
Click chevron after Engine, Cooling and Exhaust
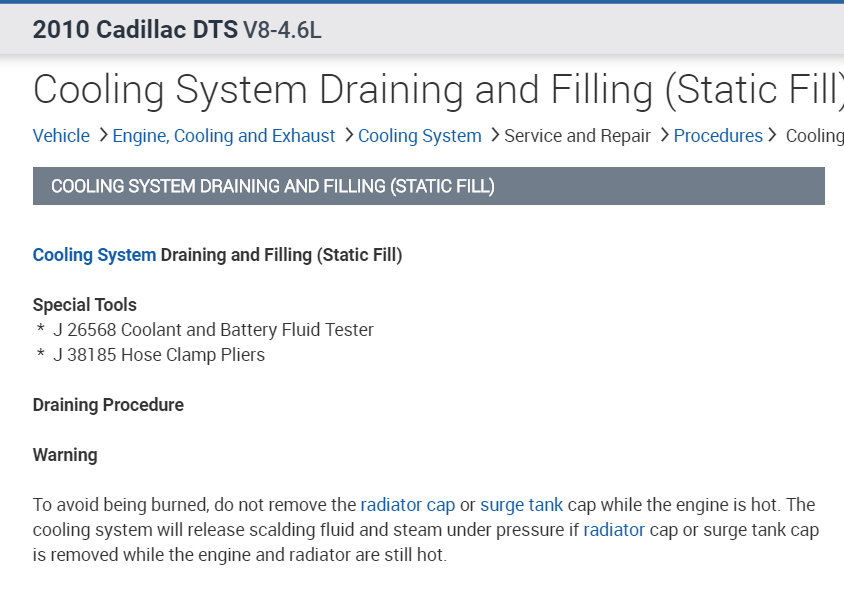pos(348,136)
